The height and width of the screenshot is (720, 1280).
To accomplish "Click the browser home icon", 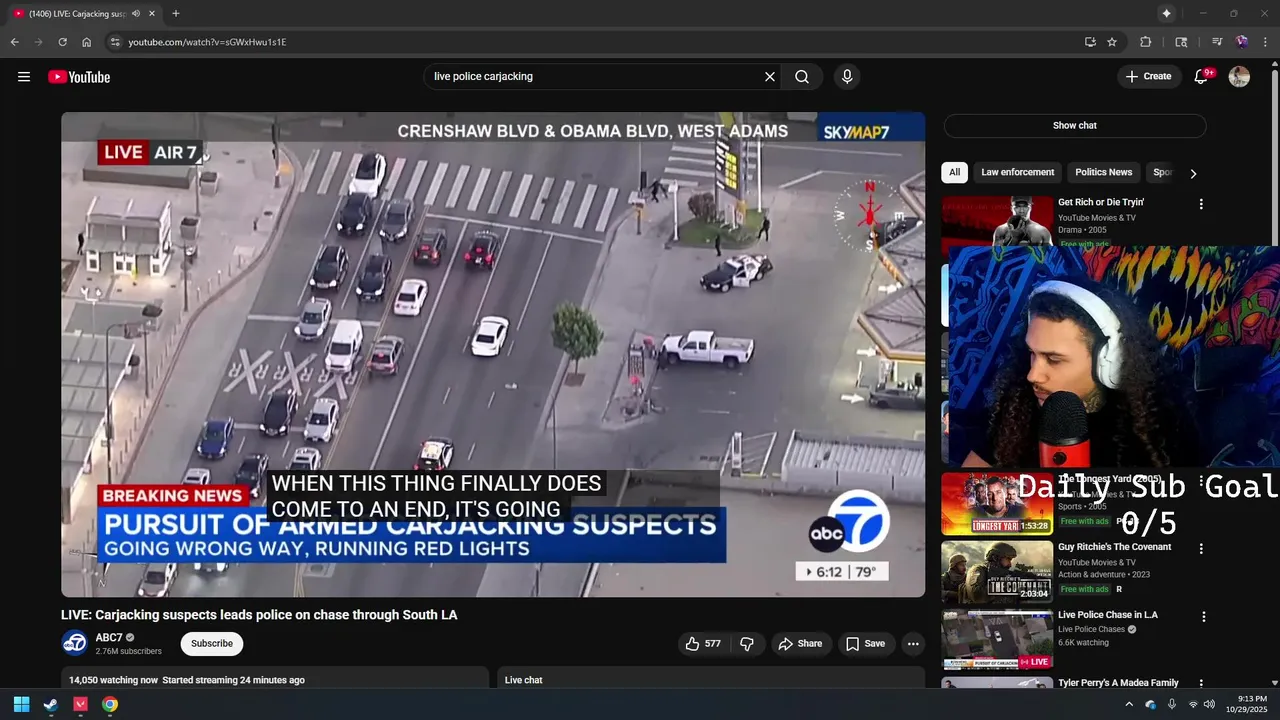I will coord(87,42).
